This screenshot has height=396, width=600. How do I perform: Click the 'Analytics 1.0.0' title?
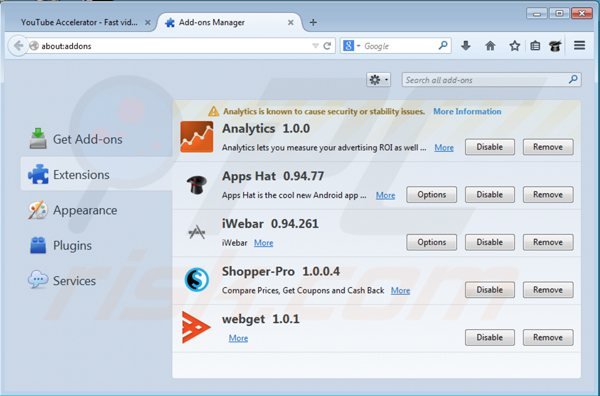coord(266,129)
